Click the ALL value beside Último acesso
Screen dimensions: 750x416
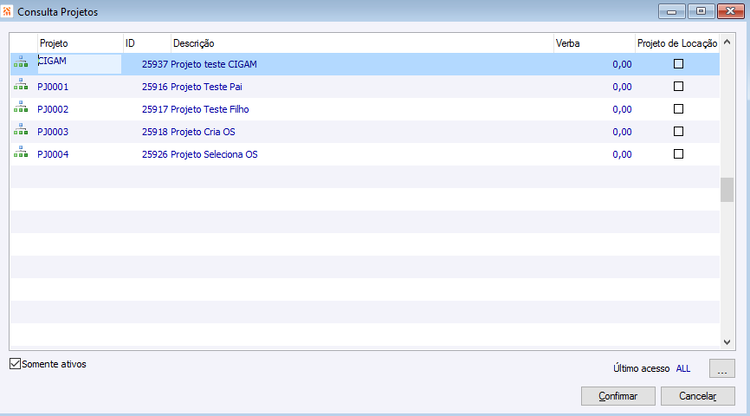click(x=683, y=369)
